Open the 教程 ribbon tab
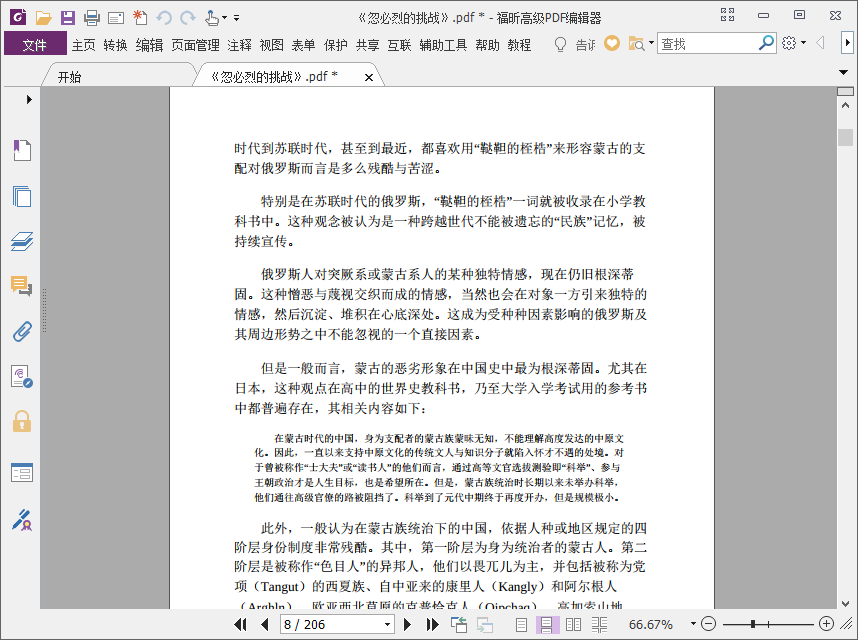The height and width of the screenshot is (640, 858). click(519, 45)
